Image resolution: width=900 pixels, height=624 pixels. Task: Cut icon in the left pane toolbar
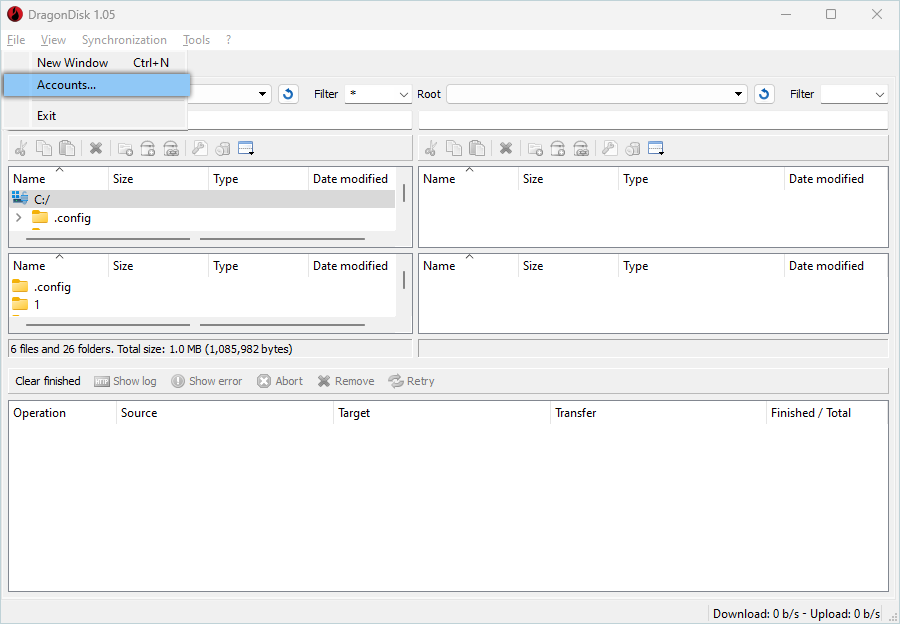pos(21,149)
